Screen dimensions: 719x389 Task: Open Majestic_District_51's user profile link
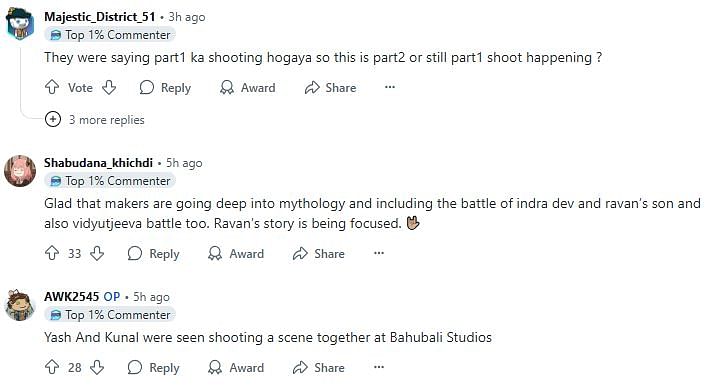point(100,17)
